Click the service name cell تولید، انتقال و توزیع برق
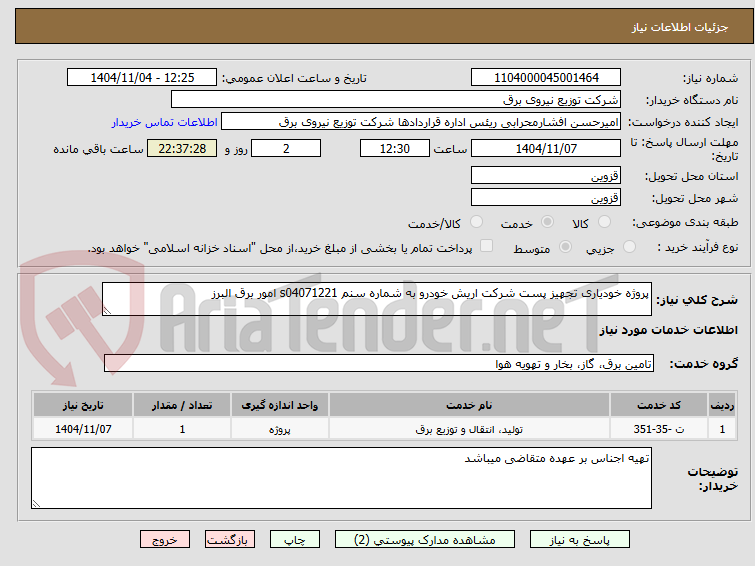 pyautogui.click(x=469, y=429)
